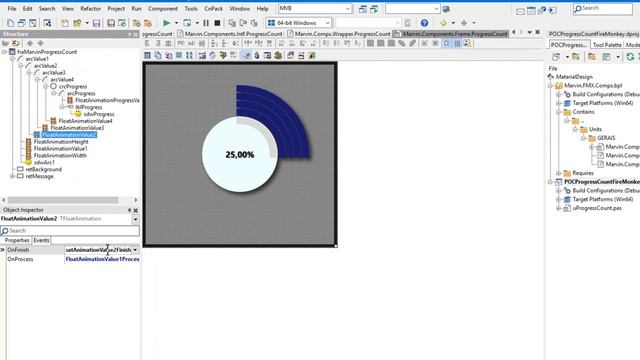This screenshot has width=640, height=360.
Task: Click the Program Reset stop square
Action: pos(218,23)
